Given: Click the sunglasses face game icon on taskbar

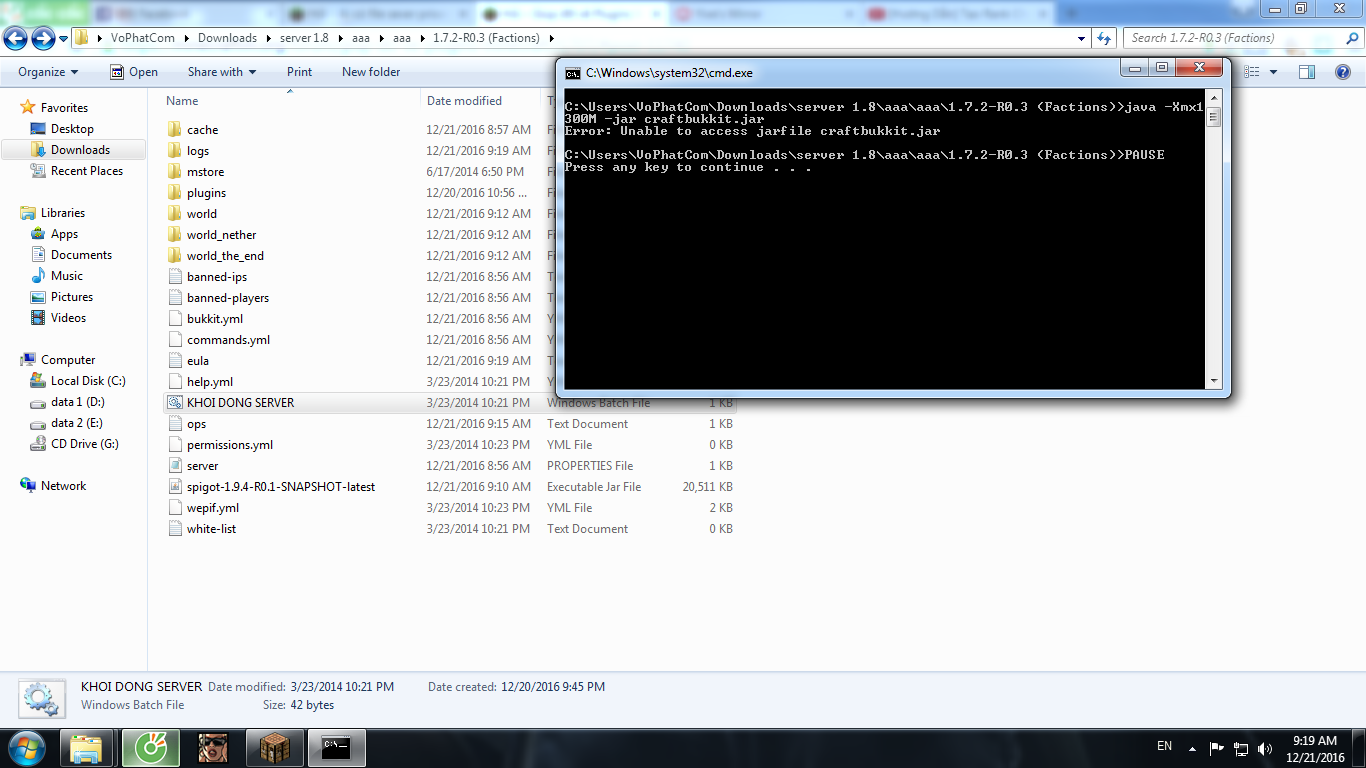Looking at the screenshot, I should [x=213, y=747].
